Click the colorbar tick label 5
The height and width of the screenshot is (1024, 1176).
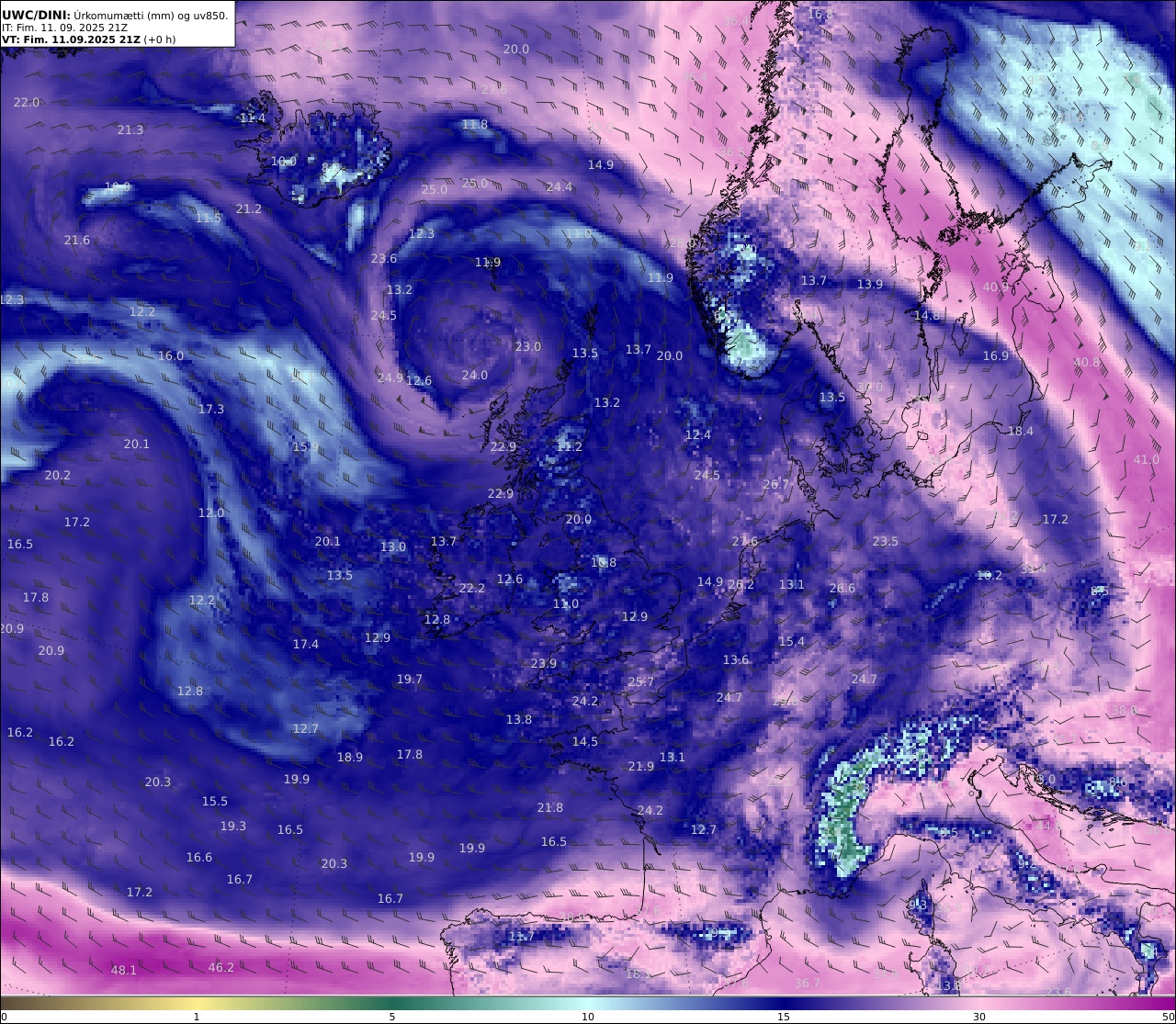tap(392, 1016)
